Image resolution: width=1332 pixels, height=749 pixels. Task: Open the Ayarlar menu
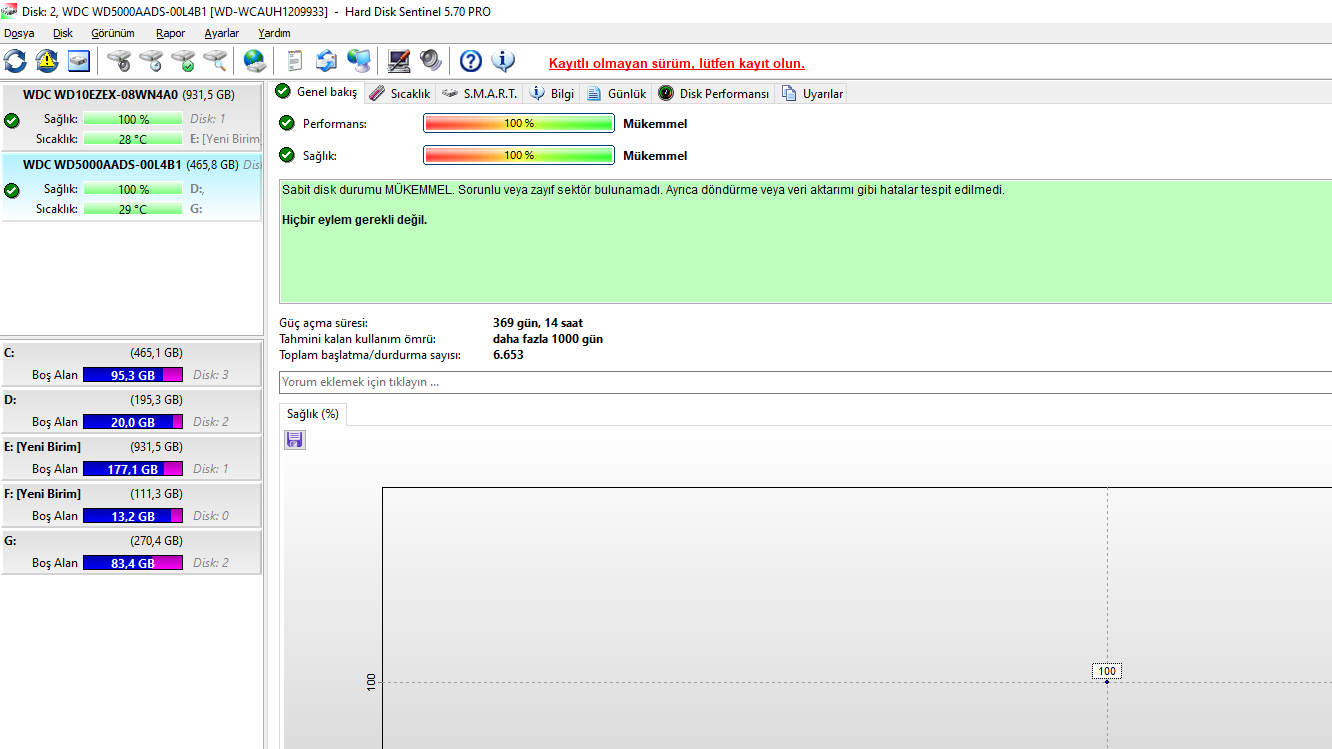point(222,33)
